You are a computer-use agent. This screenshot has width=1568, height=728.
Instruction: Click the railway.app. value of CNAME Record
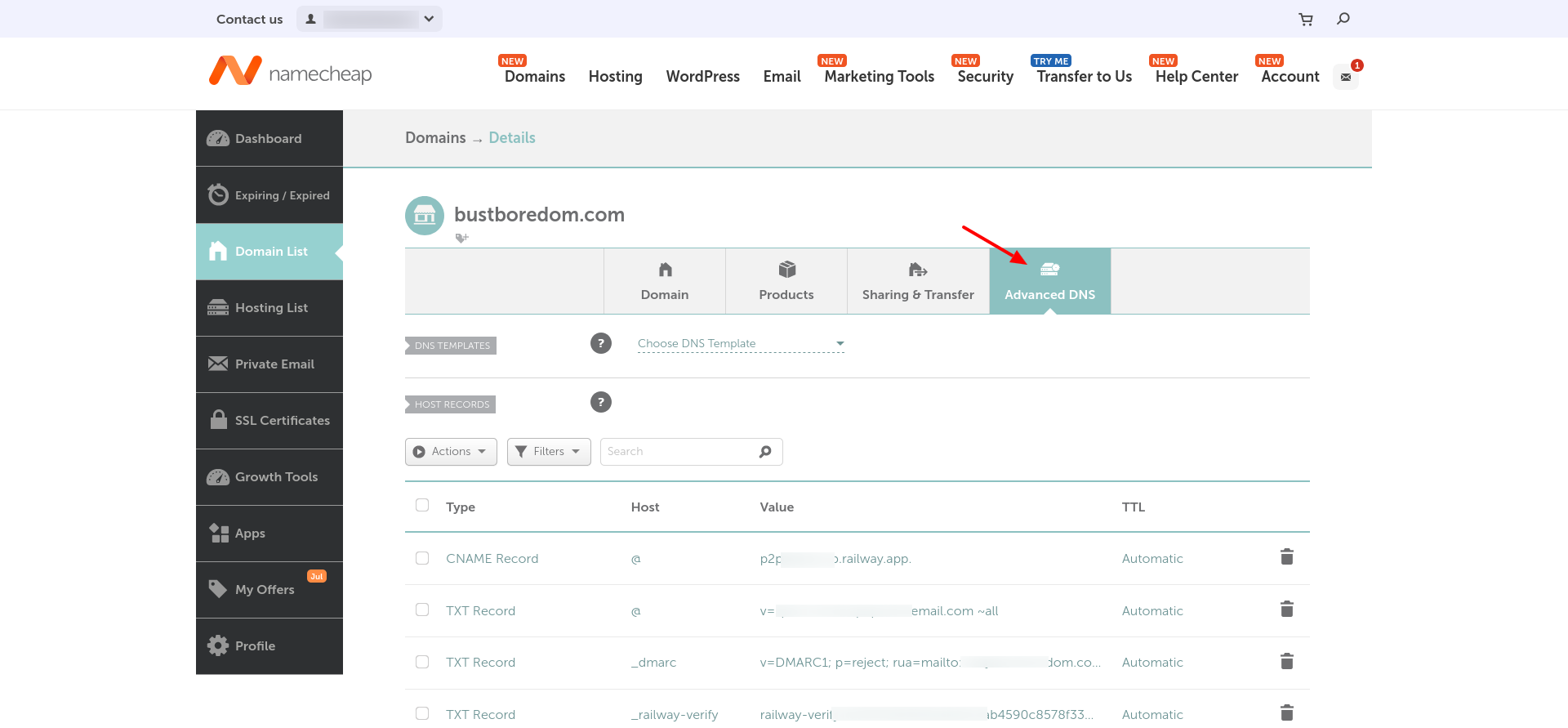coord(835,558)
